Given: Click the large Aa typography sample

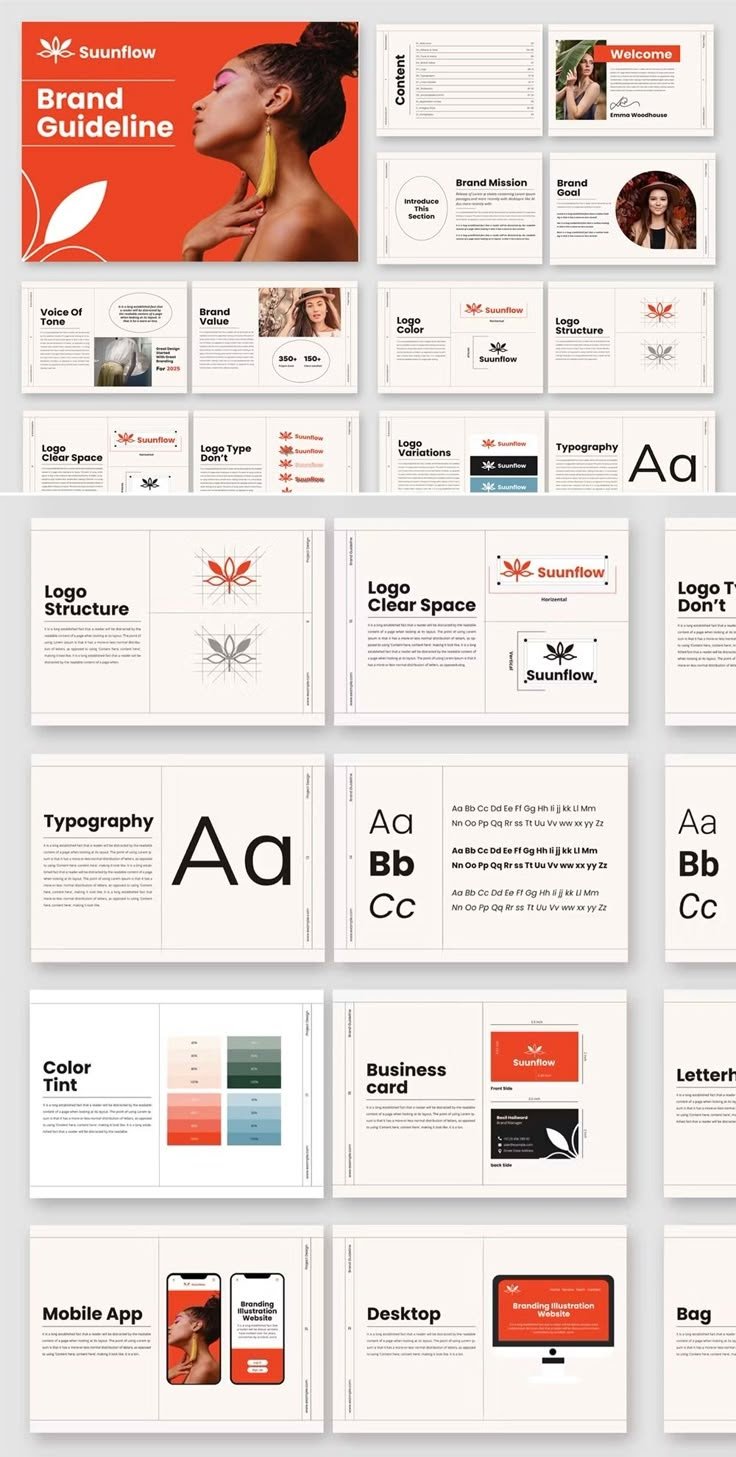Looking at the screenshot, I should [233, 852].
